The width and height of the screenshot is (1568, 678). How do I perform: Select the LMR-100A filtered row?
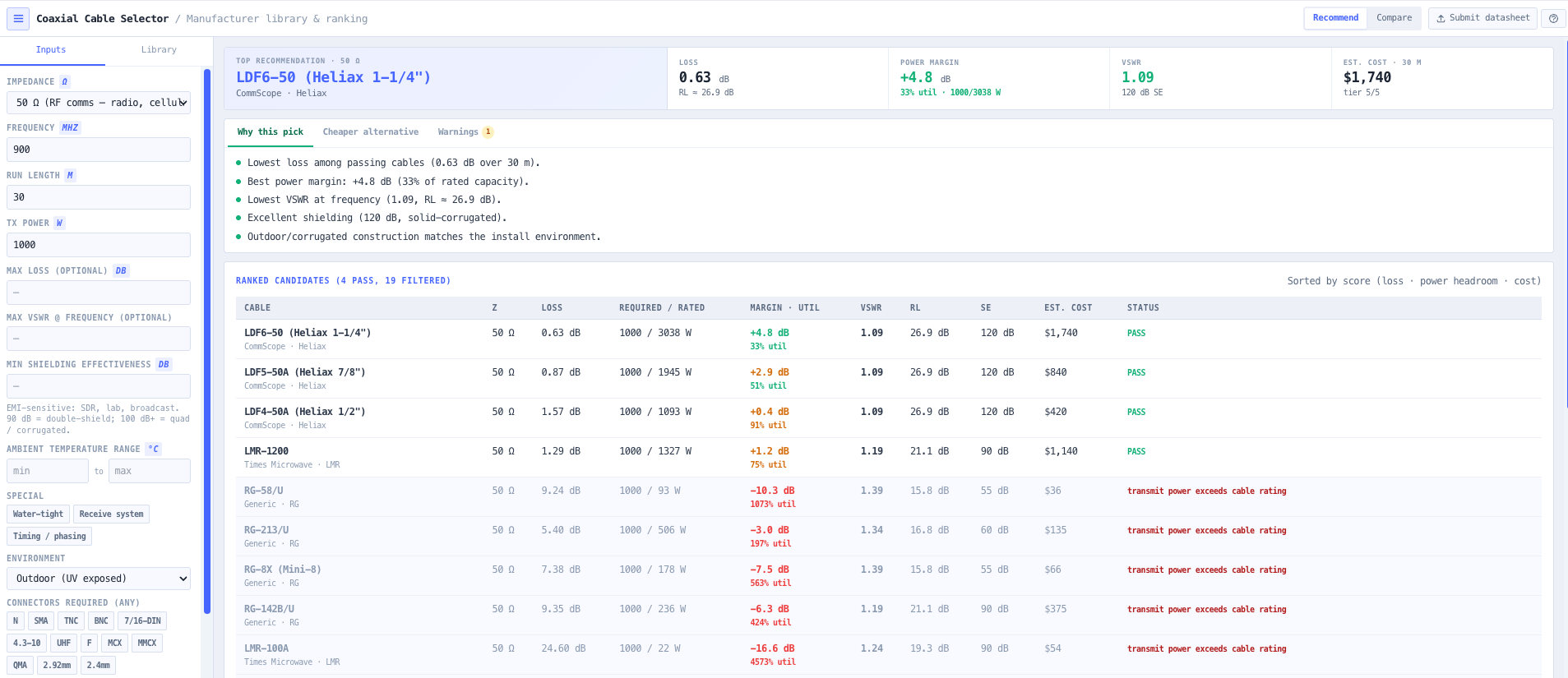(x=889, y=655)
